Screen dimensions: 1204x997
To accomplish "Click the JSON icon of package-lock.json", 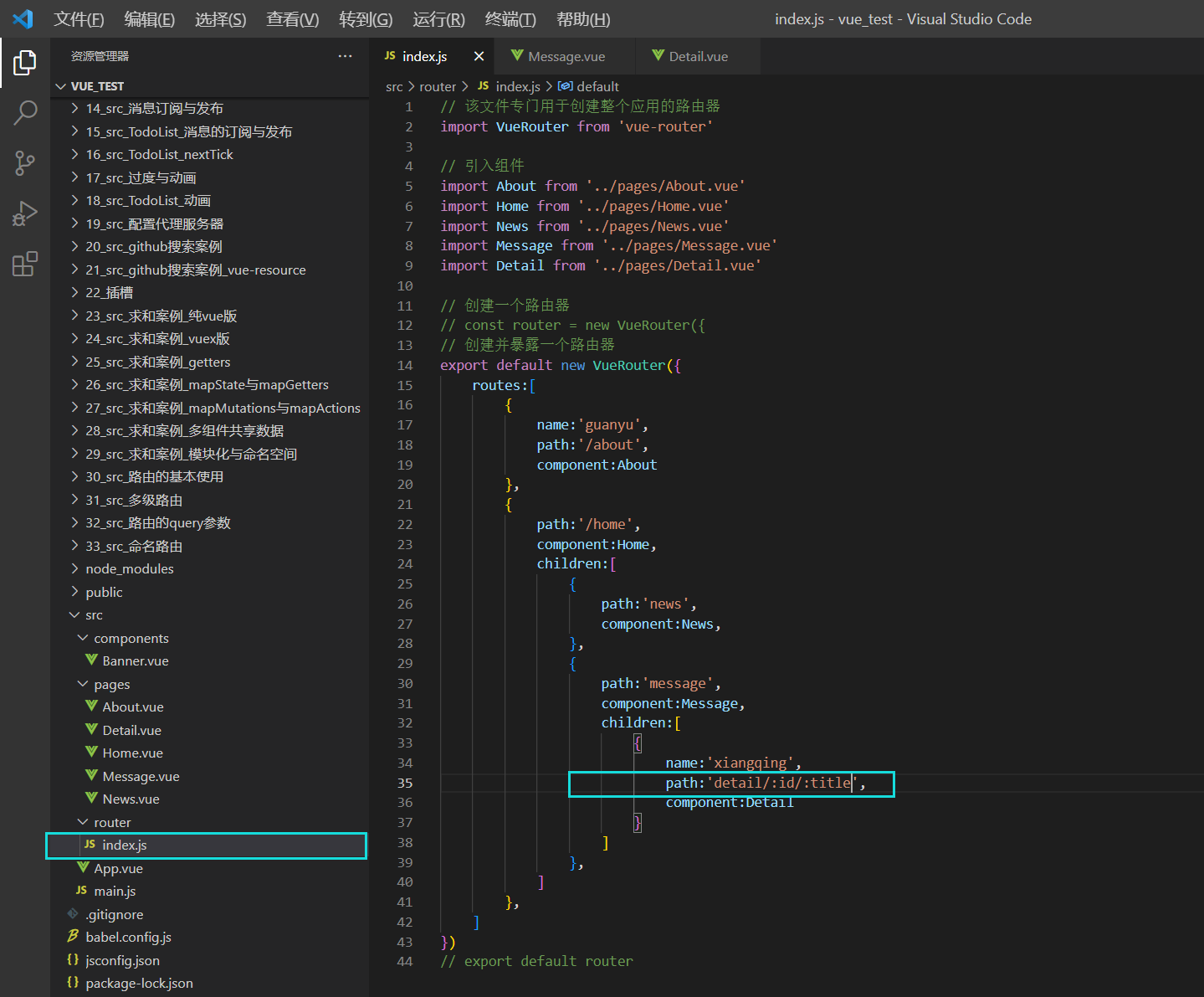I will point(73,983).
